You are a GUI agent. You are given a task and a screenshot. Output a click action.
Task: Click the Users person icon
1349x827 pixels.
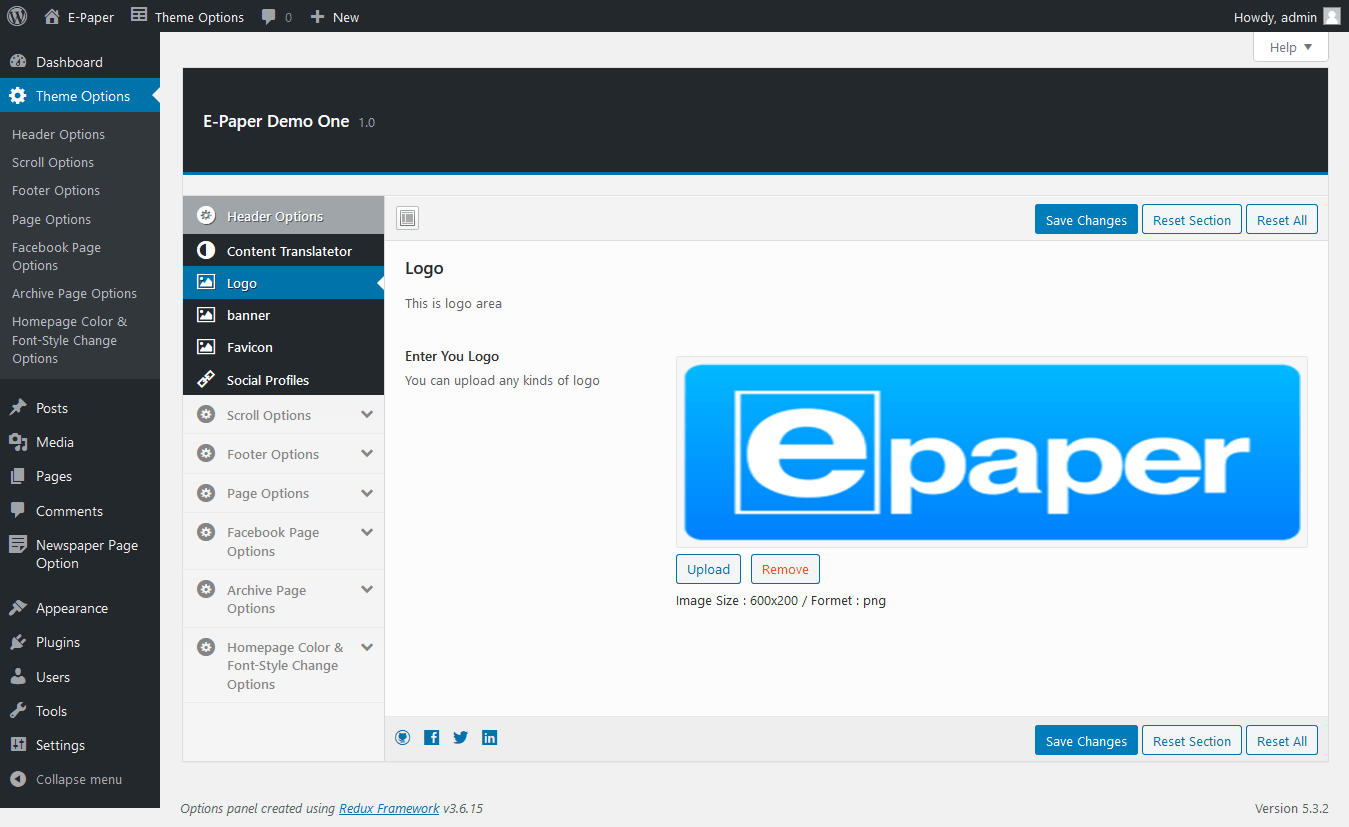click(x=18, y=677)
